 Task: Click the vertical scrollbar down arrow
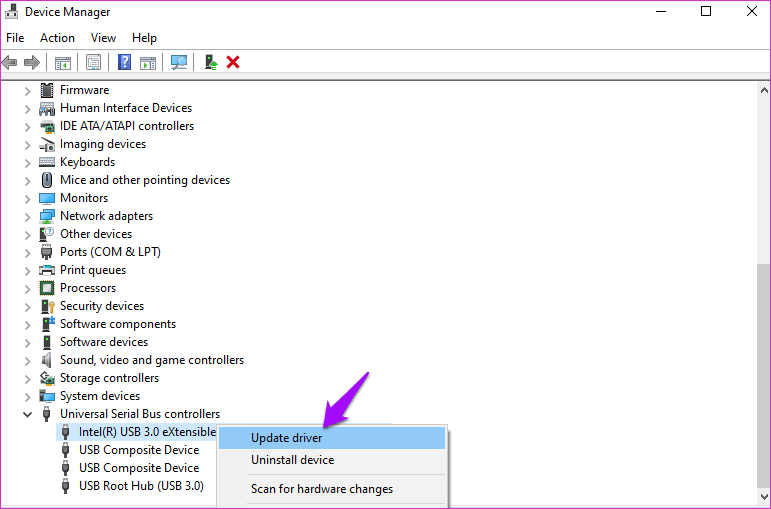coord(763,495)
